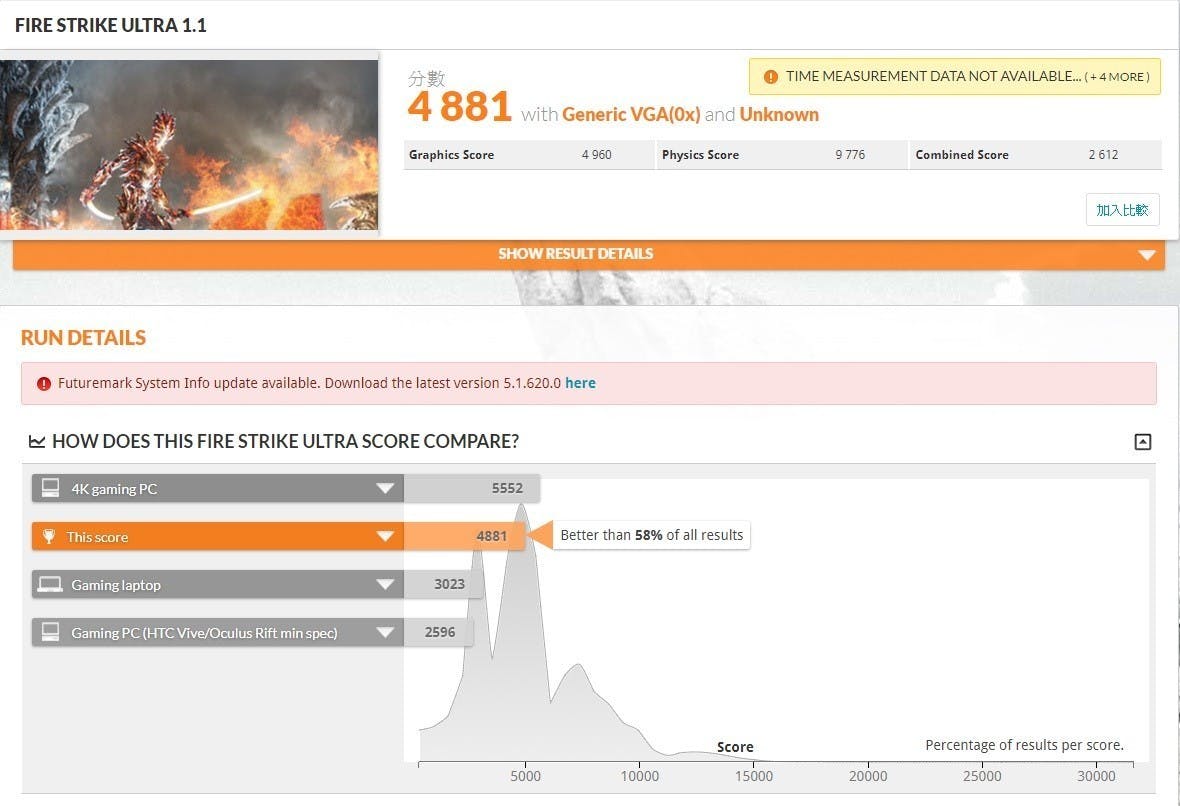Click the trophy icon on This score
1180x806 pixels.
coord(49,537)
